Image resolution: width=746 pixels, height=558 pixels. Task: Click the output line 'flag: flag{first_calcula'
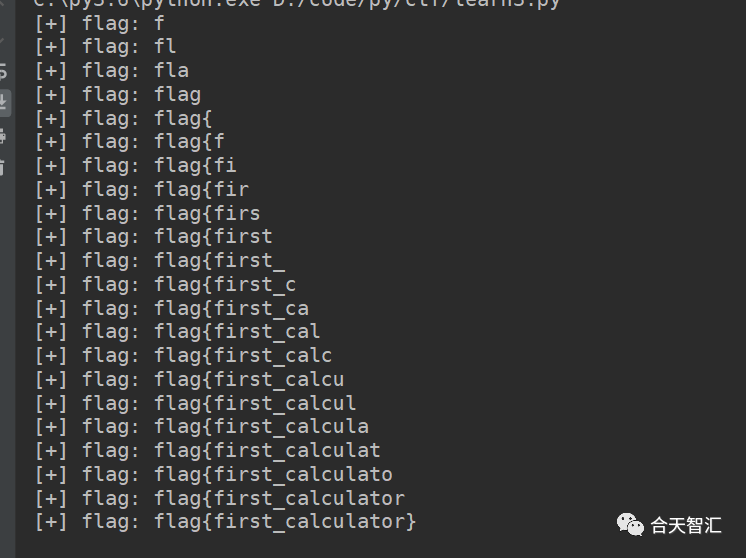click(201, 427)
